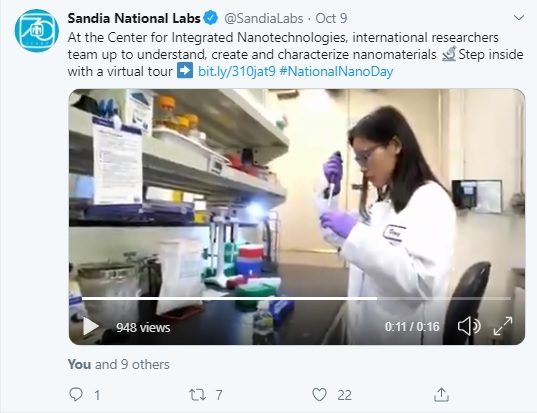Open the @SandiaLabs handle
537x413 pixels.
[x=263, y=18]
